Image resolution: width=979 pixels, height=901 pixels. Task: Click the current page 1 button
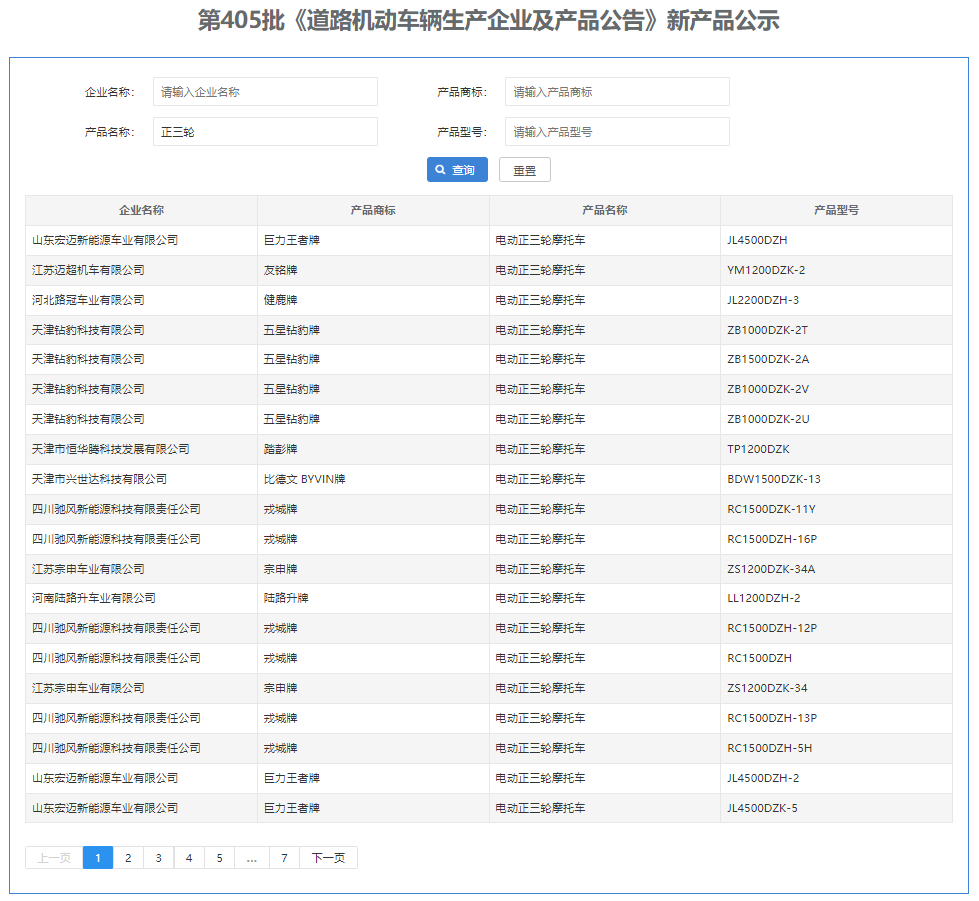click(x=98, y=858)
